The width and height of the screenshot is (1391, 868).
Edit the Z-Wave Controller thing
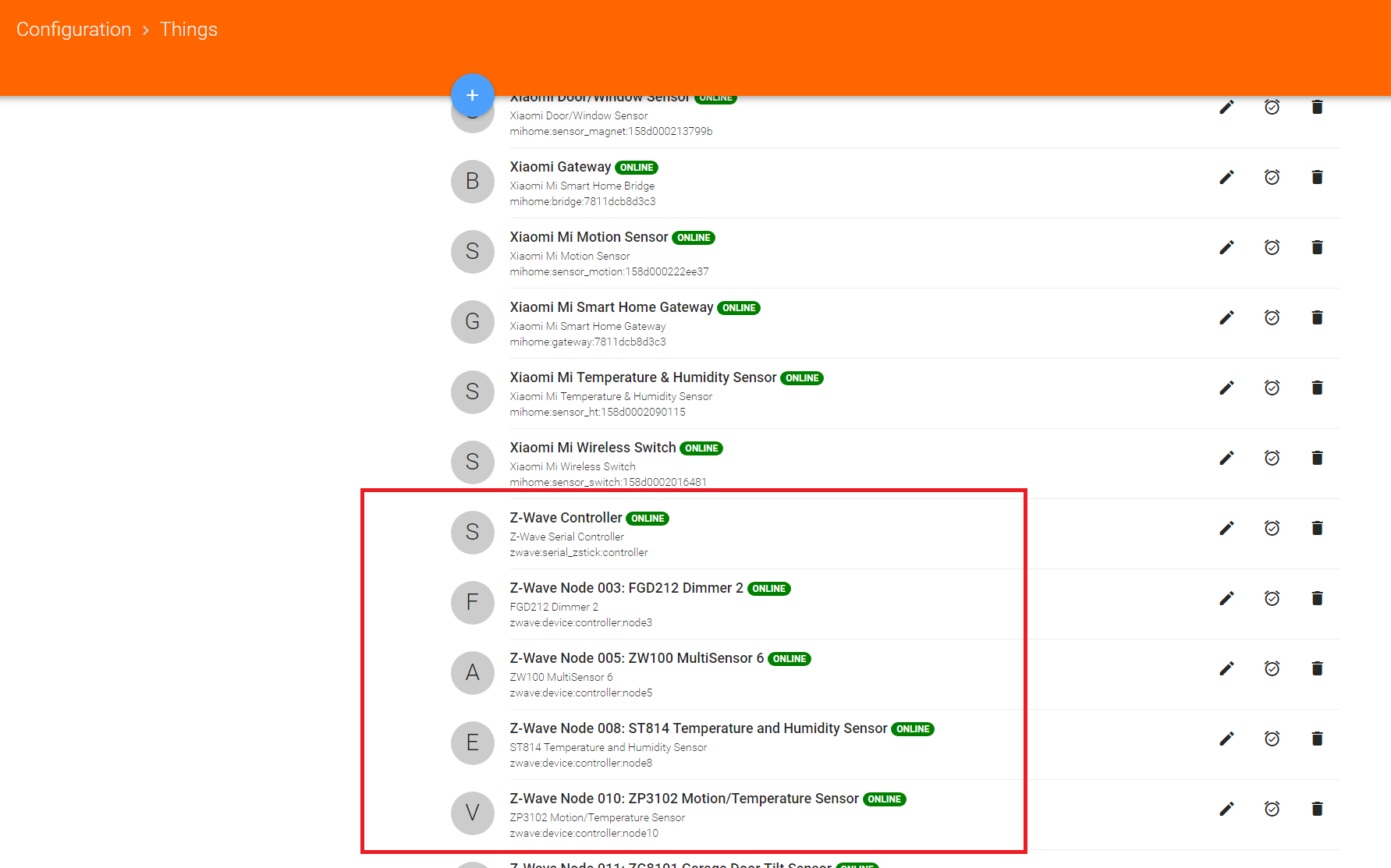point(1226,528)
